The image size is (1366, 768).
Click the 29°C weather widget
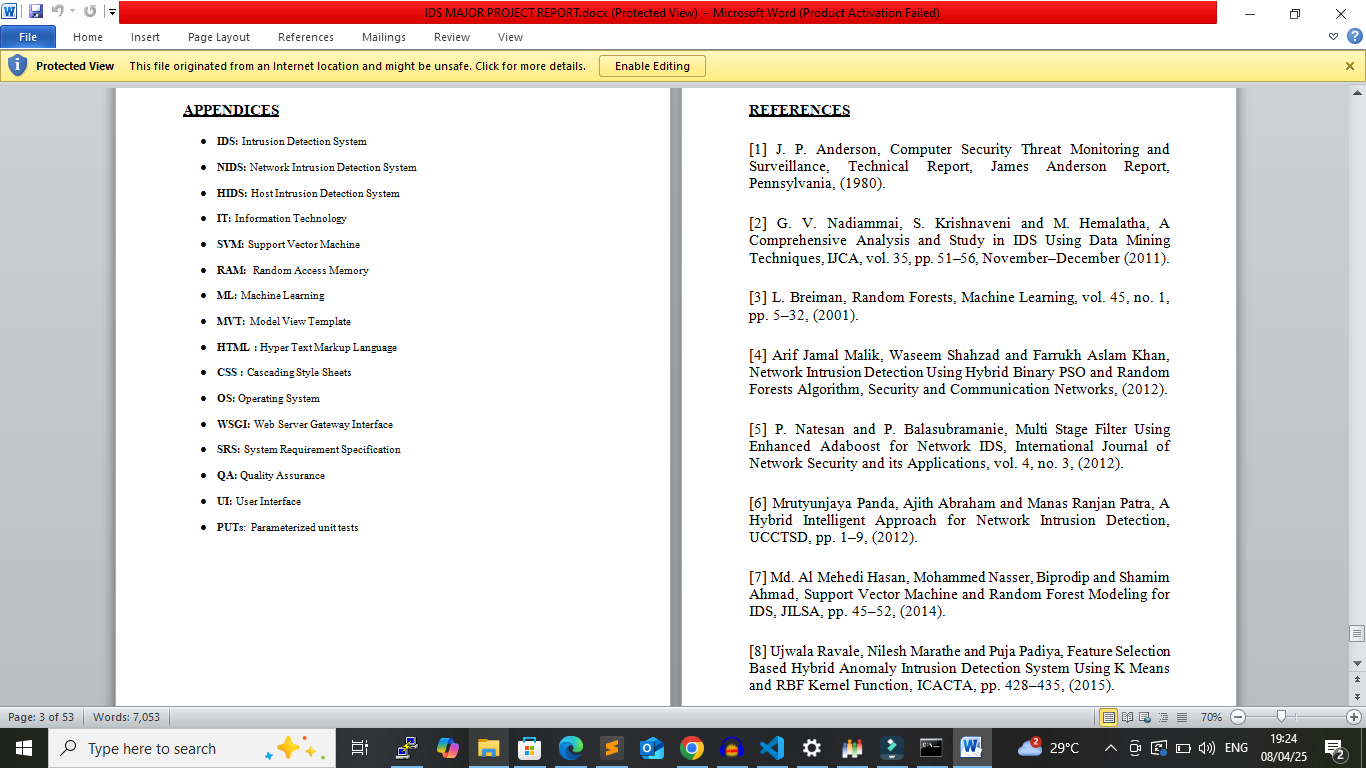point(1049,748)
